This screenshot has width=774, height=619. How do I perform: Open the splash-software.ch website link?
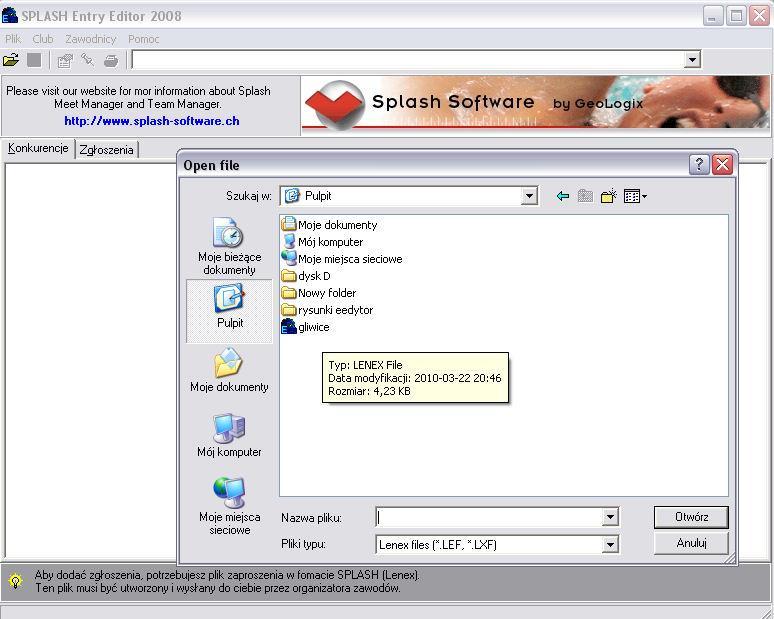click(x=152, y=121)
